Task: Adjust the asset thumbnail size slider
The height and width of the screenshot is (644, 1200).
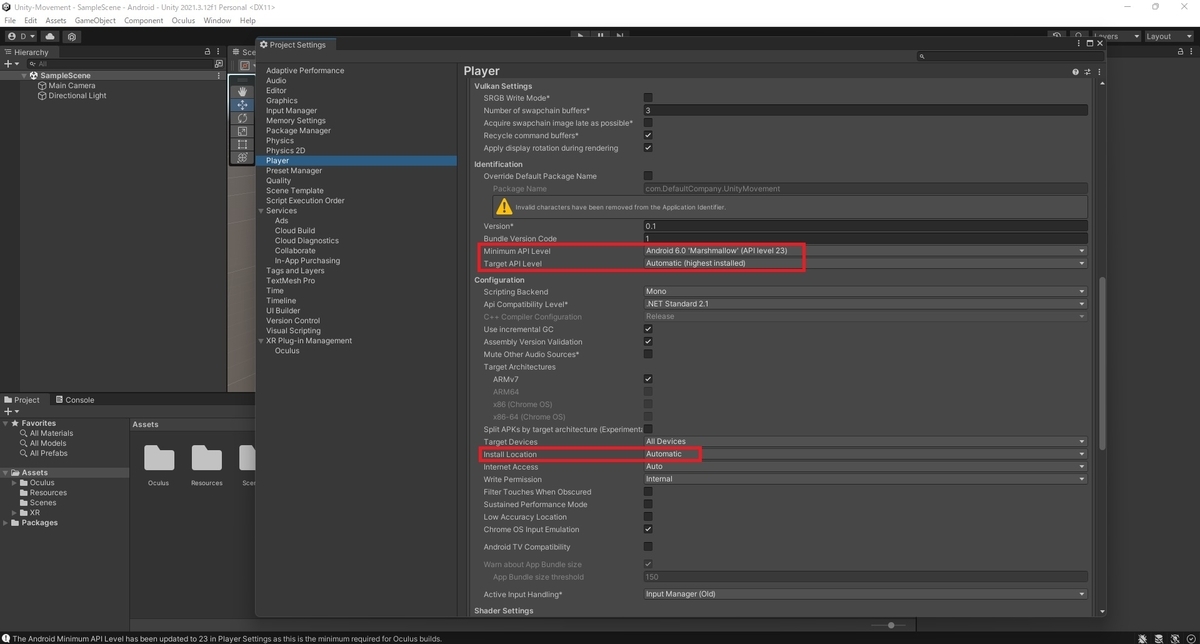Action: coord(890,625)
